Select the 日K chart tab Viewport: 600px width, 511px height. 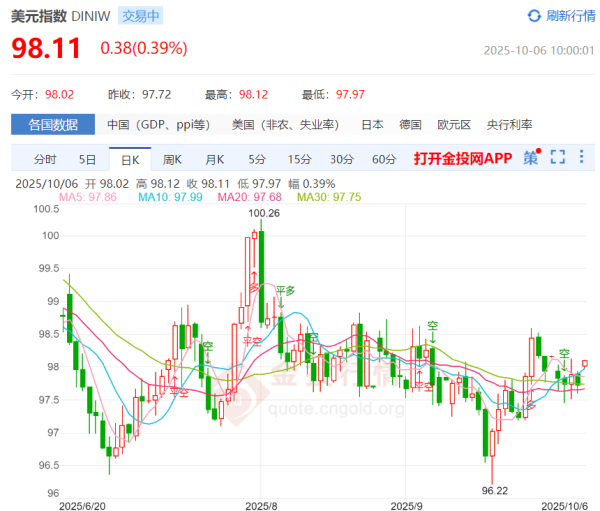tap(130, 160)
